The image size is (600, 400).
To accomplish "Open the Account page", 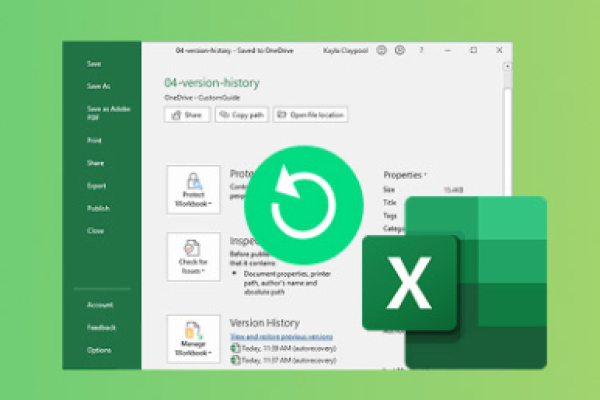I will coord(100,305).
